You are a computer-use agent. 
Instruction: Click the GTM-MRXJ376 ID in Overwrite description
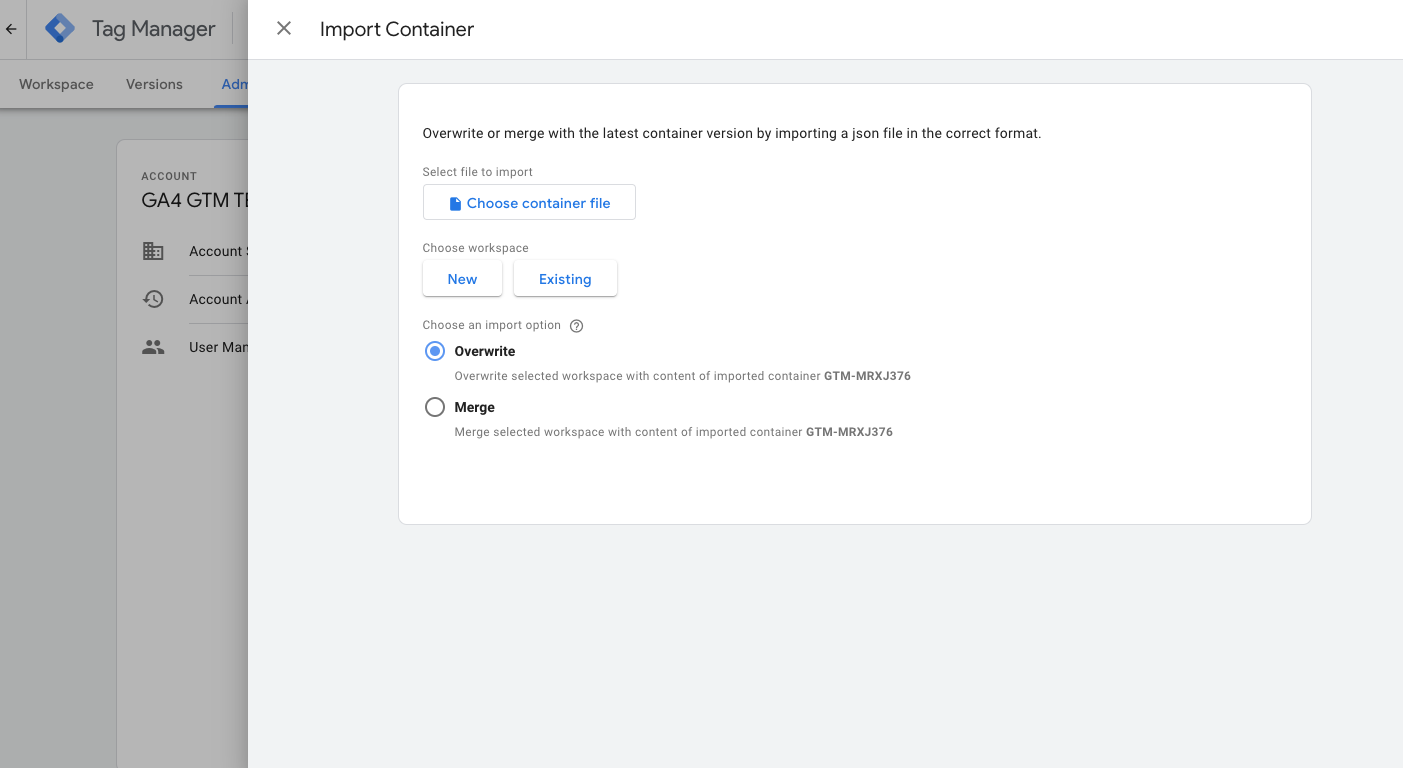click(867, 377)
